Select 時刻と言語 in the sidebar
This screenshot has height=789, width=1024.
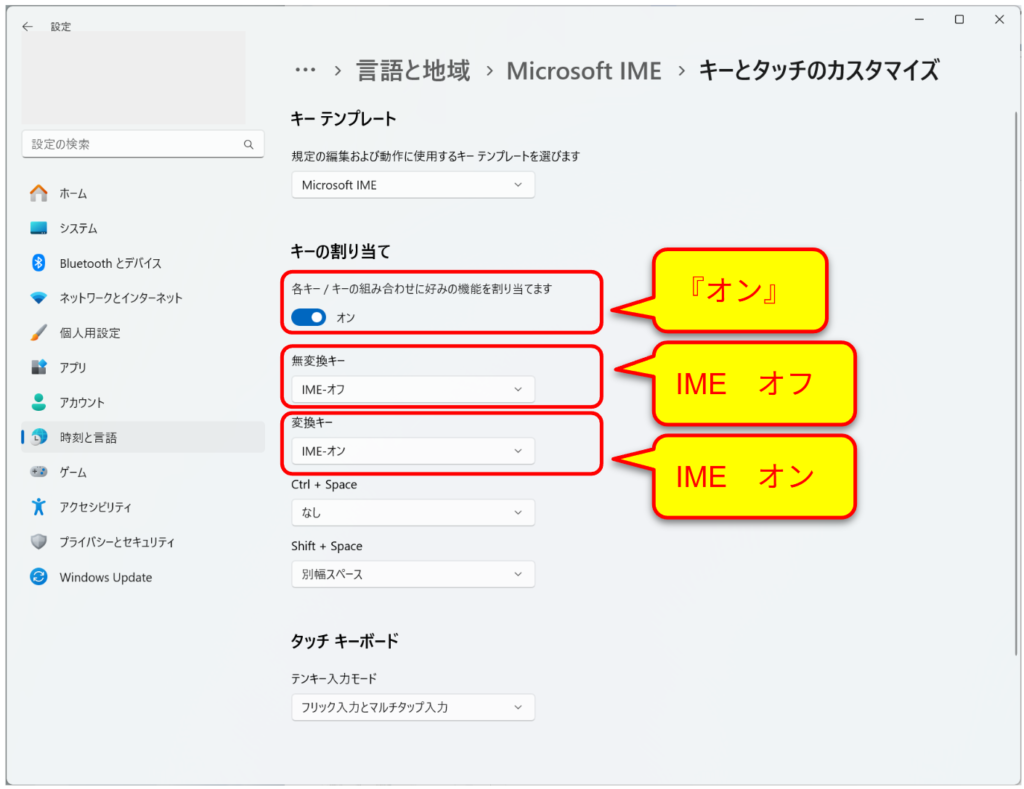(x=143, y=437)
